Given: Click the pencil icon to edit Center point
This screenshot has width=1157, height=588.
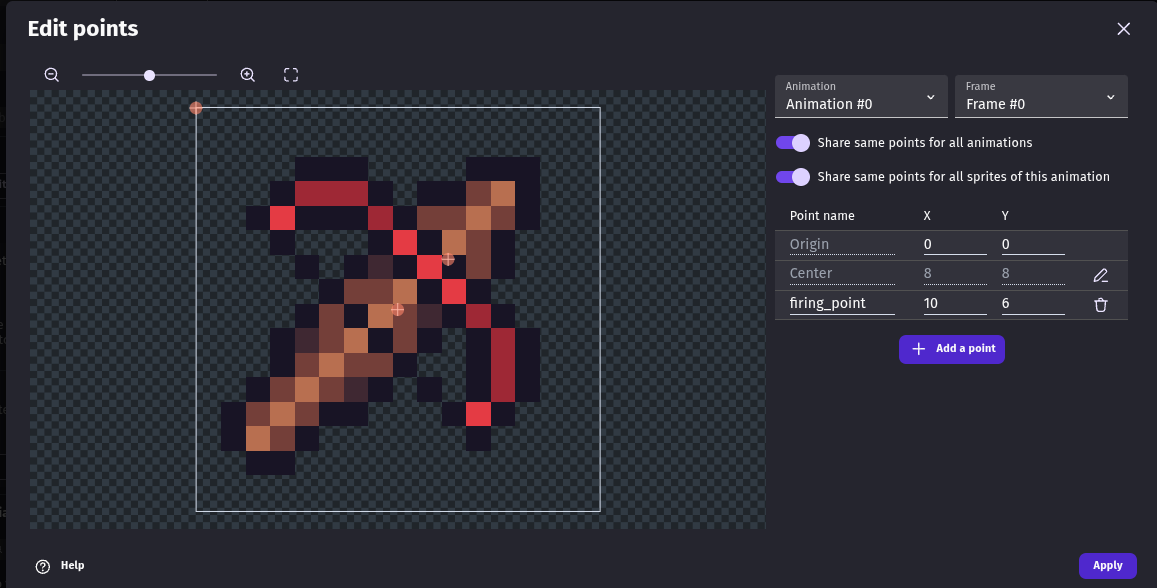Looking at the screenshot, I should tap(1100, 275).
